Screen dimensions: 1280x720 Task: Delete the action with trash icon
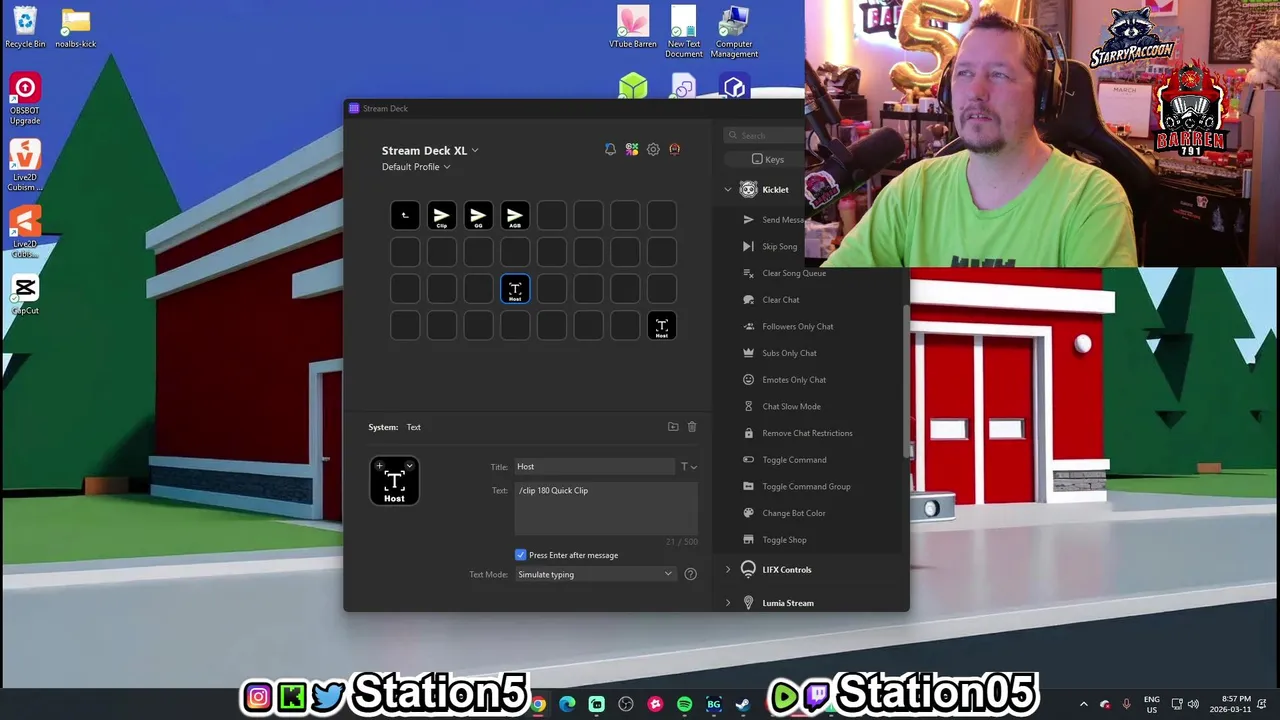pyautogui.click(x=692, y=427)
